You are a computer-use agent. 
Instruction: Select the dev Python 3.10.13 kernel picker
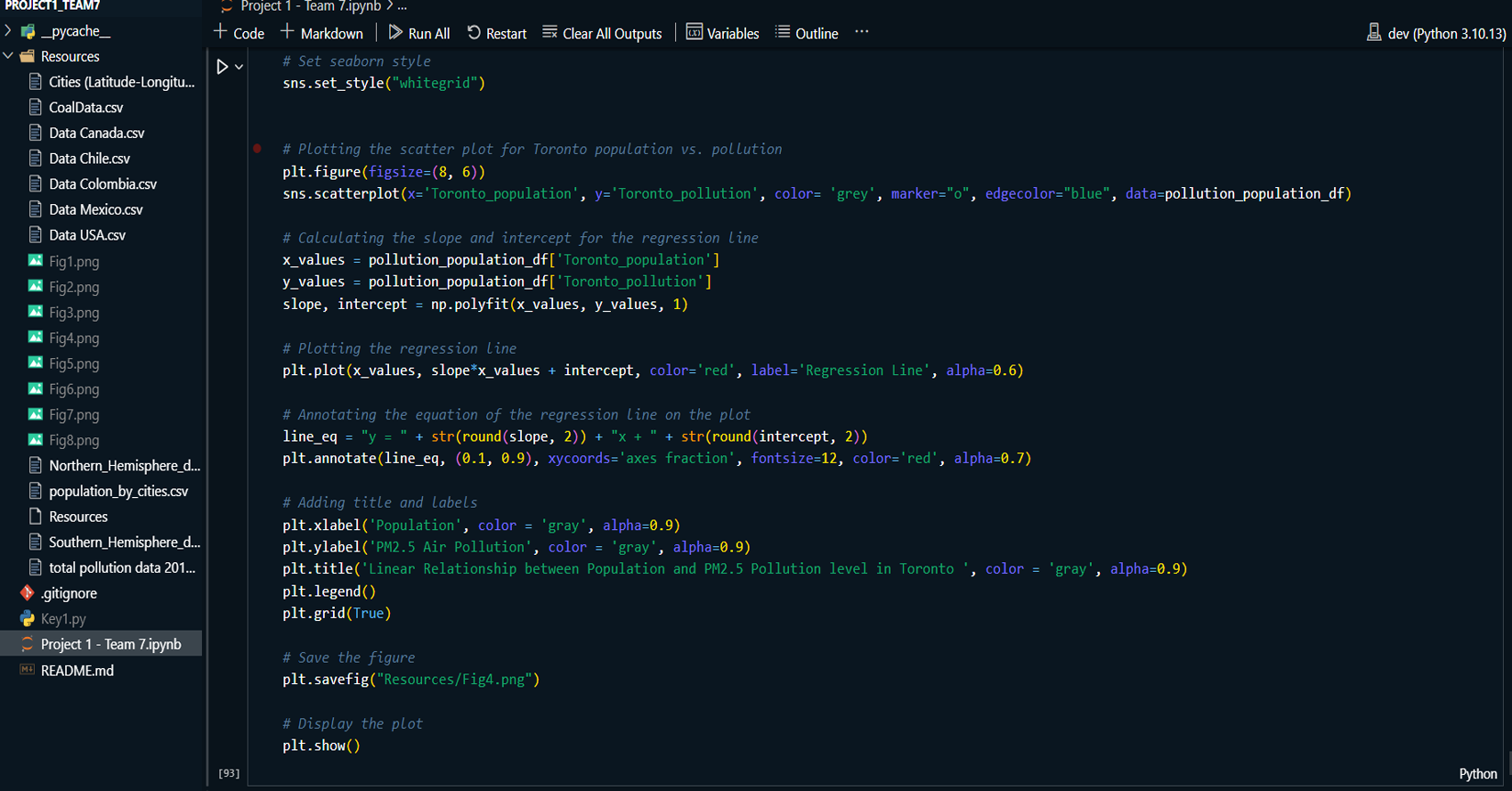pyautogui.click(x=1435, y=34)
